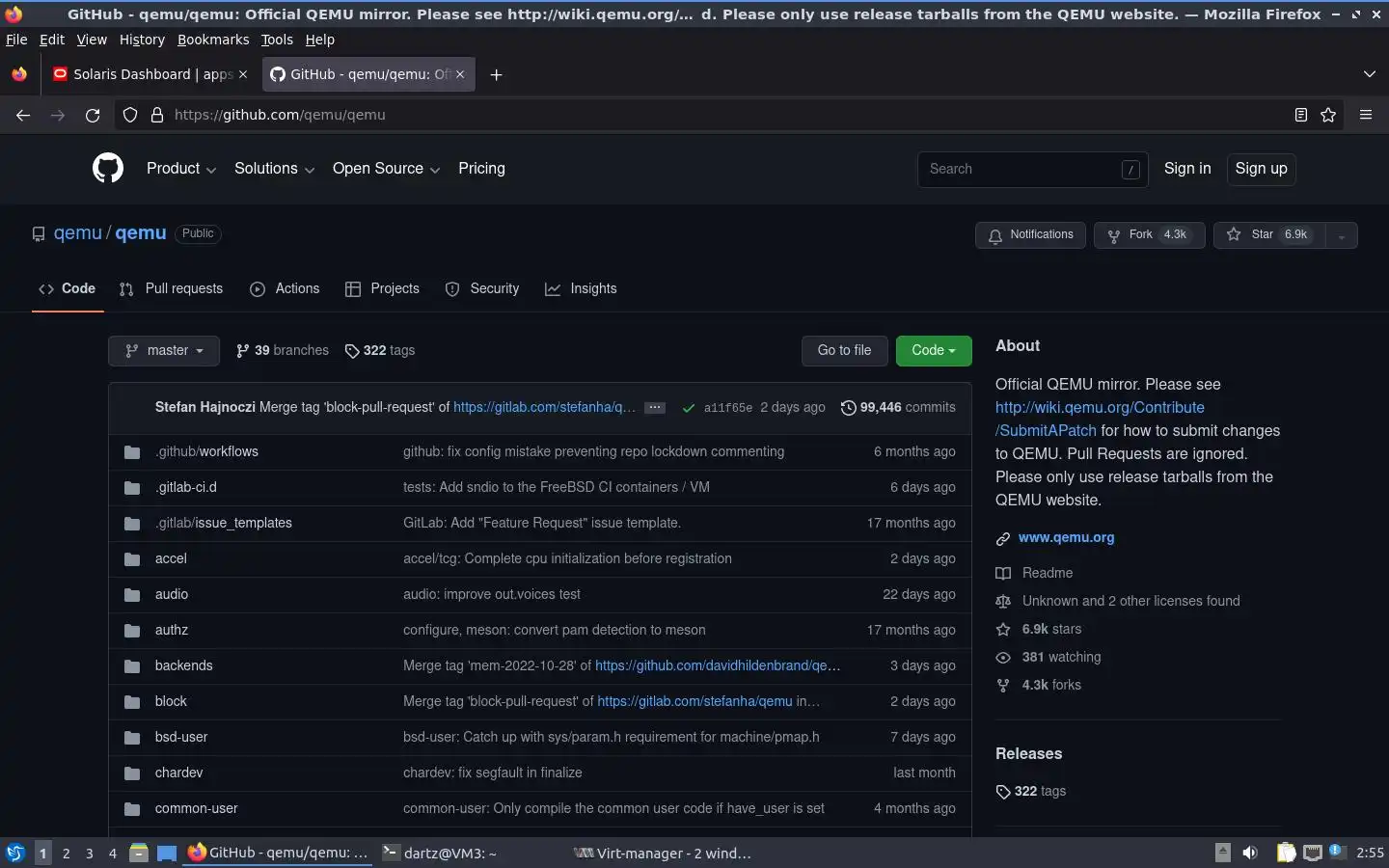Switch to the Insights tab

click(x=581, y=288)
